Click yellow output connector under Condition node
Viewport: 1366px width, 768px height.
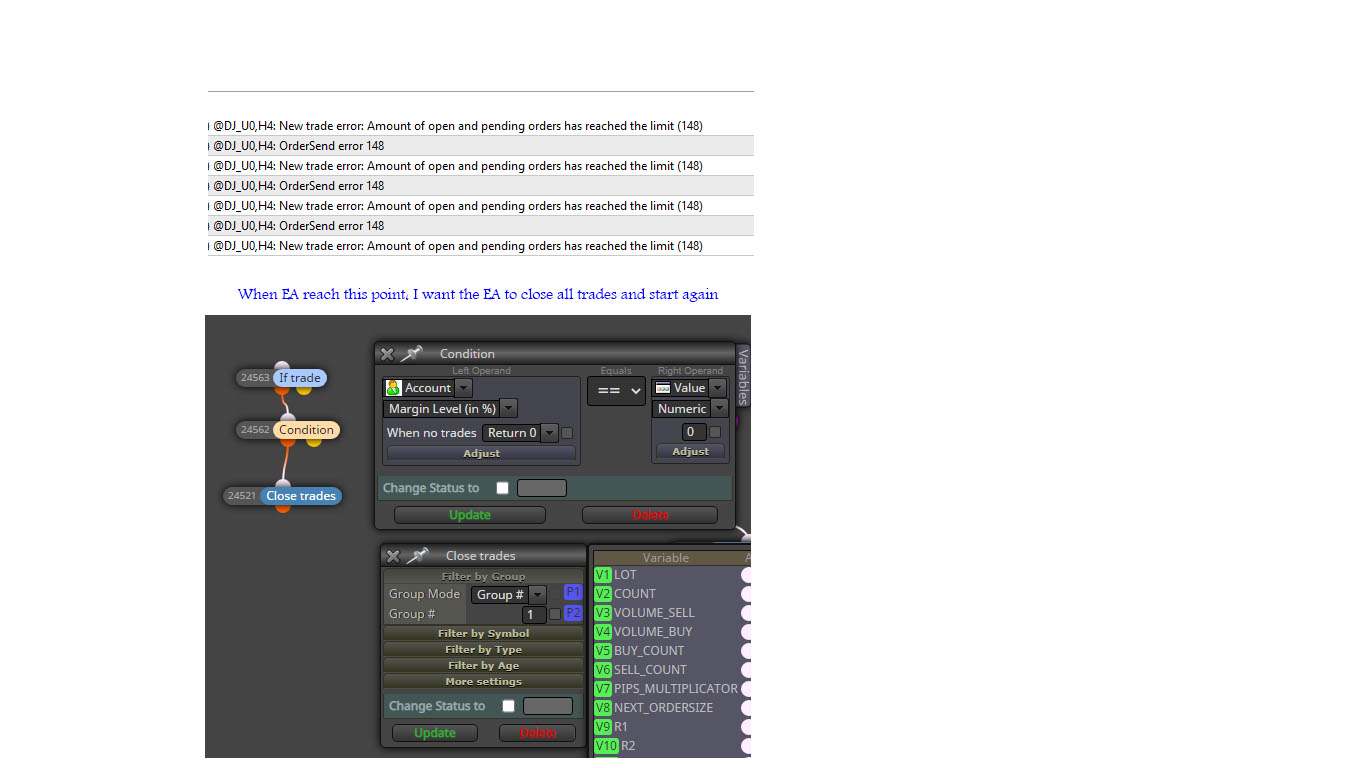[313, 441]
